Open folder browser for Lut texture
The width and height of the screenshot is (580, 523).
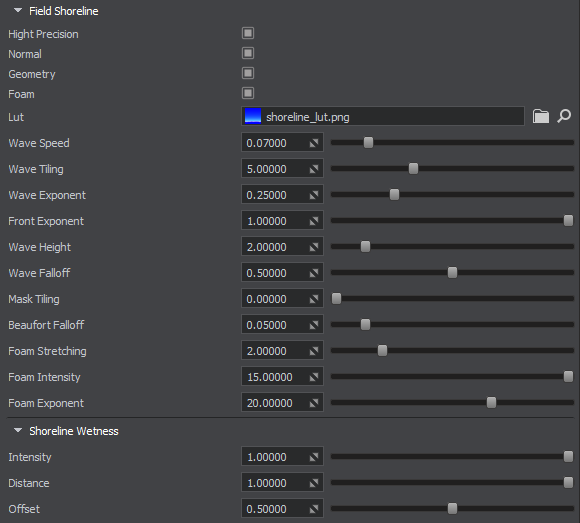[540, 117]
